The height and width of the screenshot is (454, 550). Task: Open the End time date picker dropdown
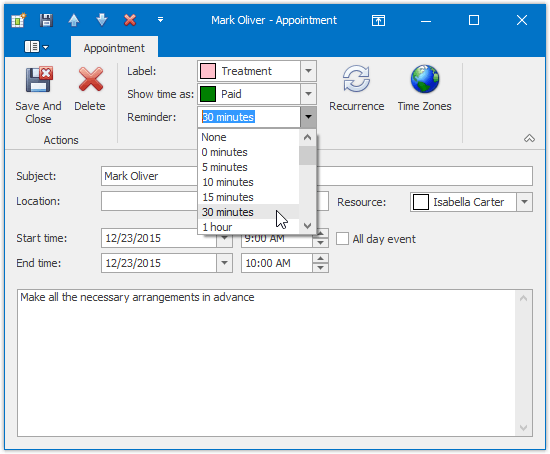click(x=224, y=263)
